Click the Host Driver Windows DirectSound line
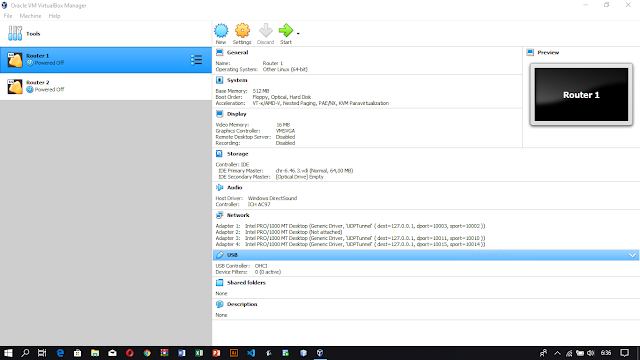This screenshot has width=640, height=360. [x=256, y=198]
